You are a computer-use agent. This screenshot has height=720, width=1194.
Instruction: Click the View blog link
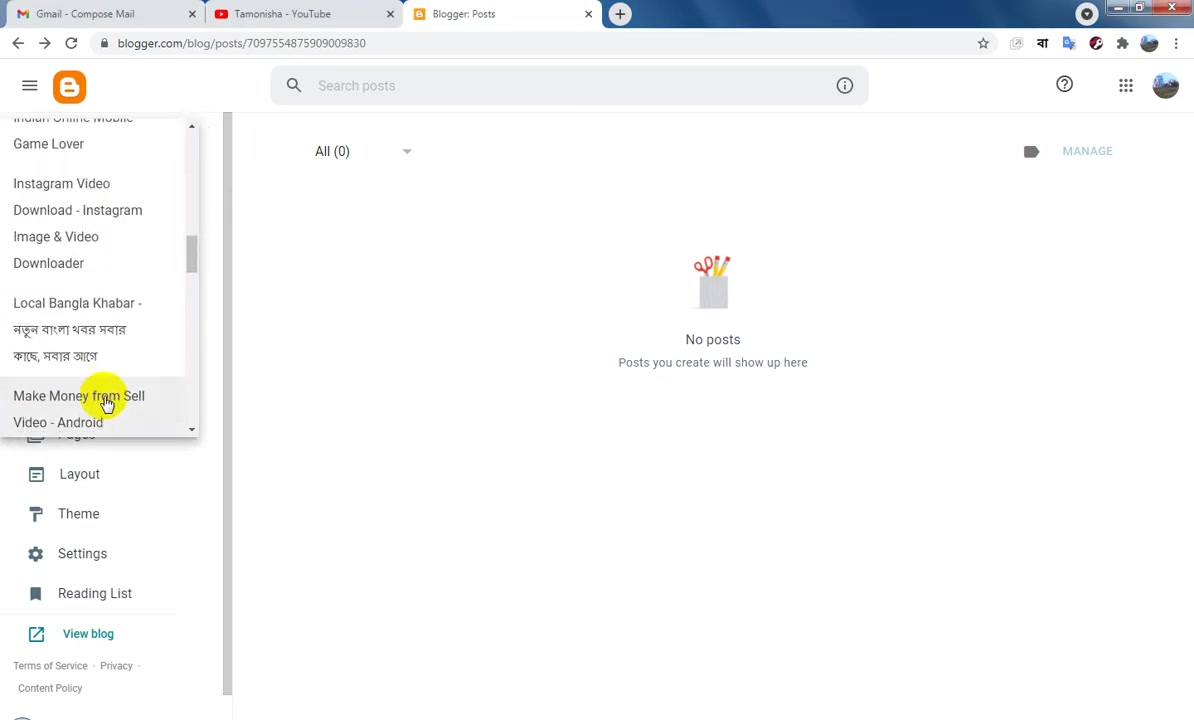click(88, 634)
